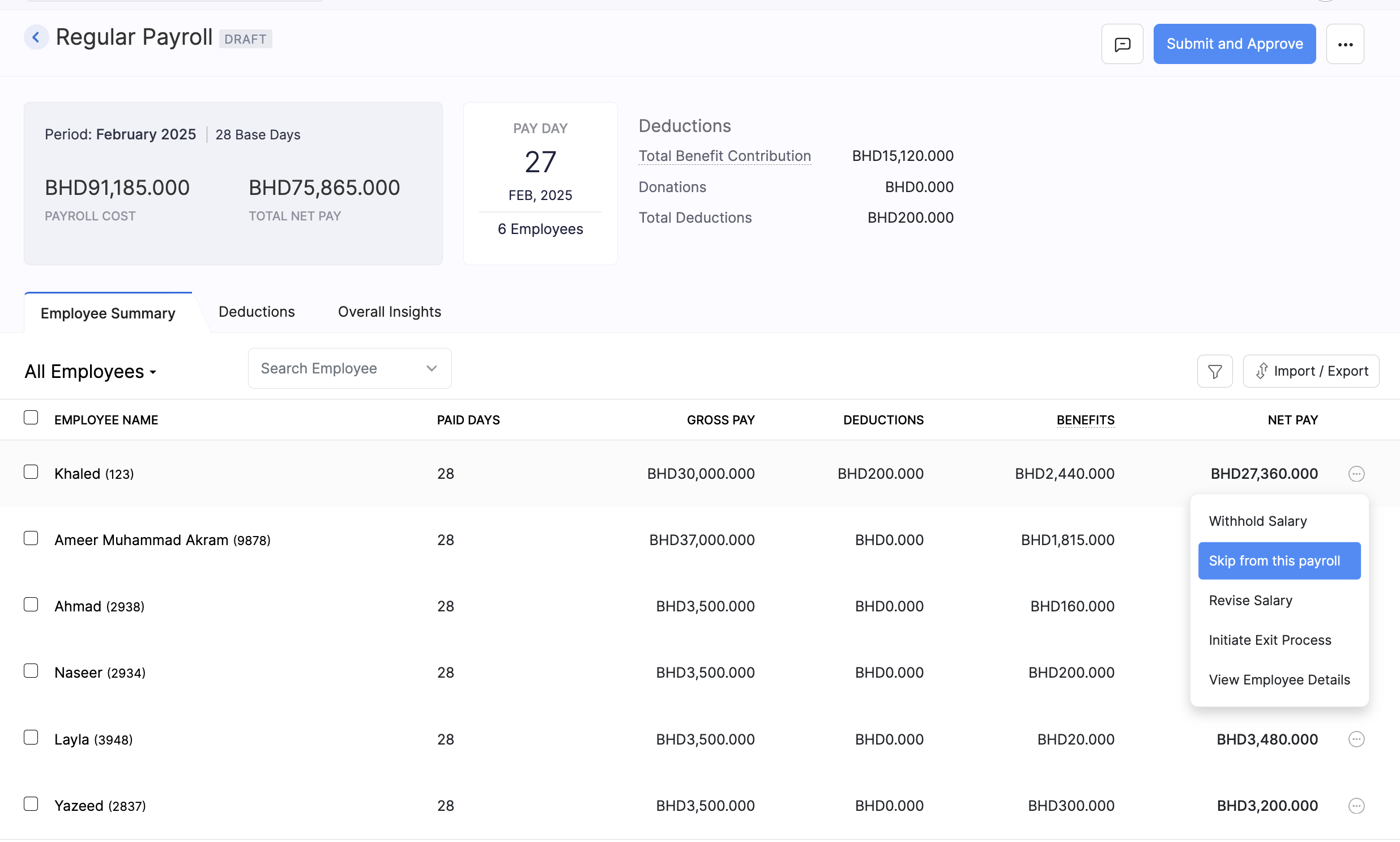Click inside the Search Employee field
The image size is (1400, 842).
(329, 368)
